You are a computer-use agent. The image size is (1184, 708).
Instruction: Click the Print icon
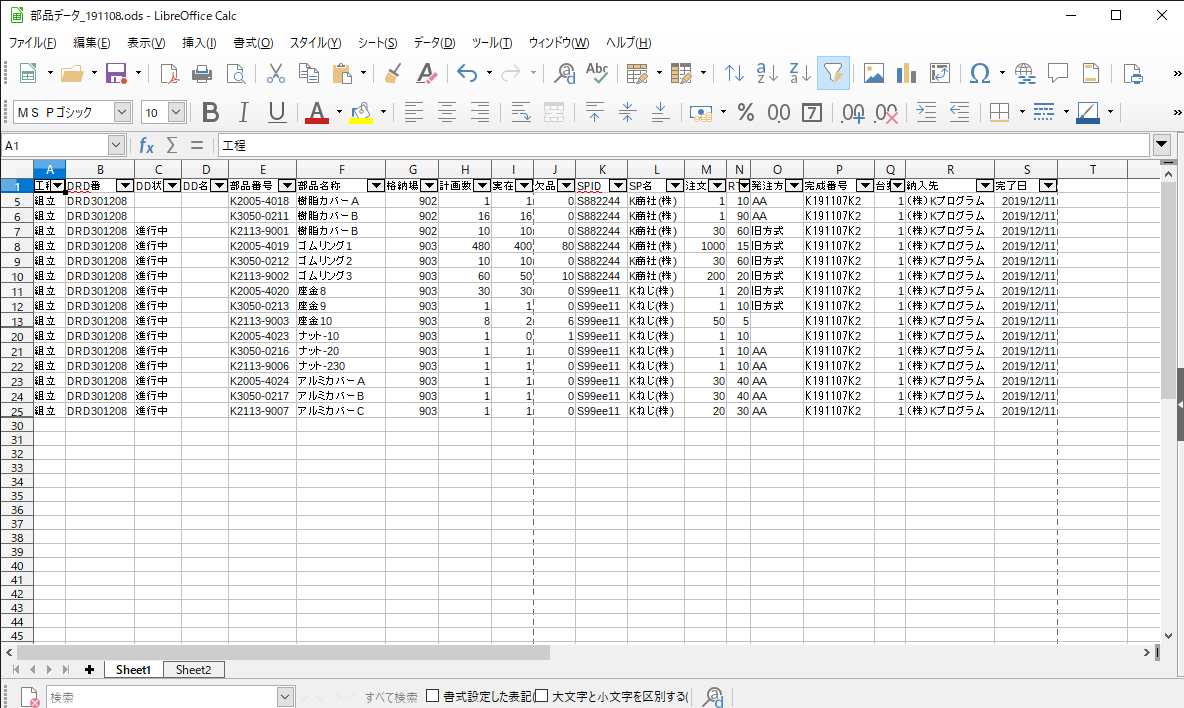(x=202, y=73)
